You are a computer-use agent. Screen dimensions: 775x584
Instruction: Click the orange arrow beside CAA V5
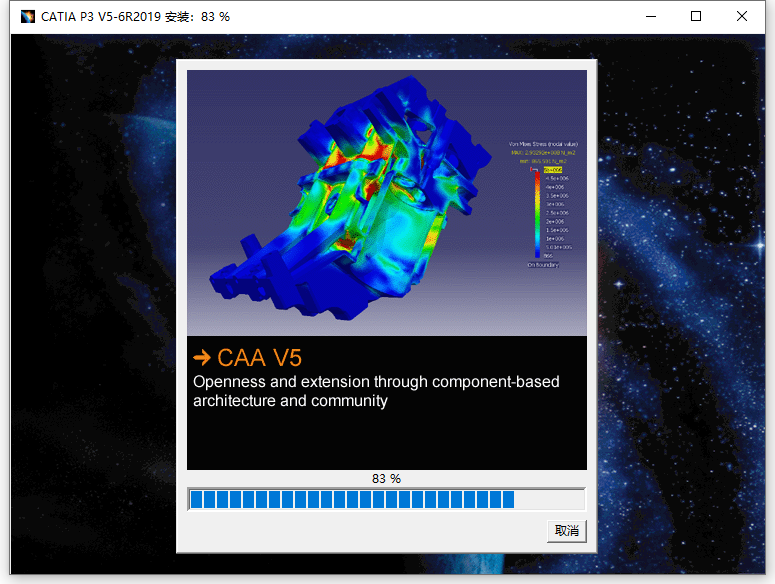[x=202, y=357]
